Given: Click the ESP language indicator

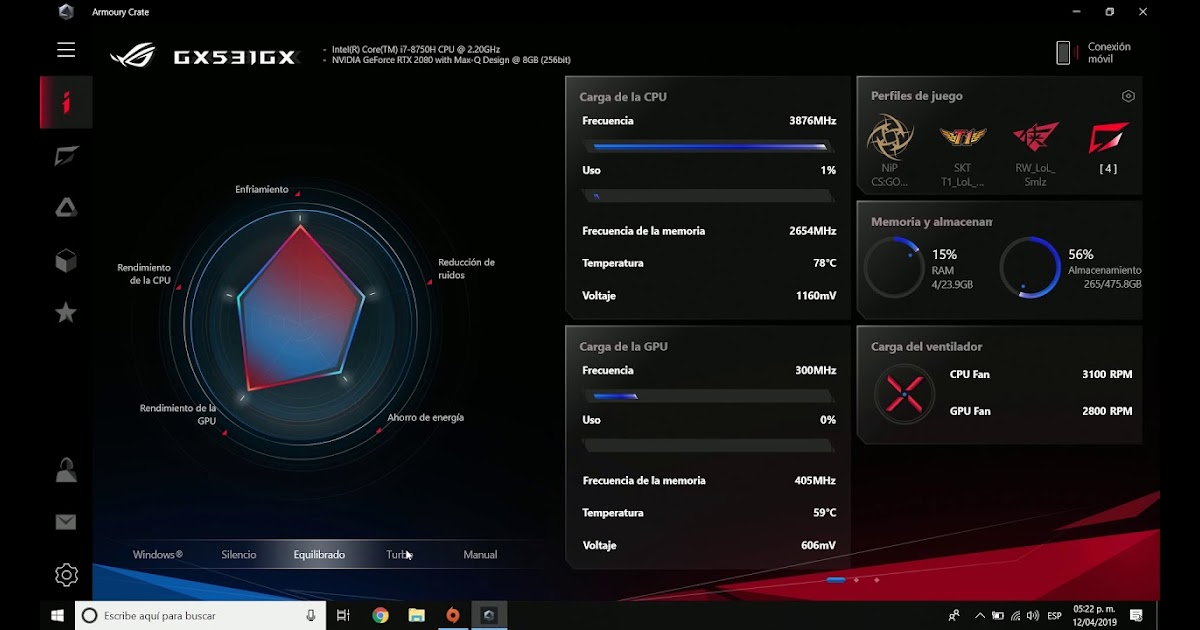Looking at the screenshot, I should pos(1054,616).
